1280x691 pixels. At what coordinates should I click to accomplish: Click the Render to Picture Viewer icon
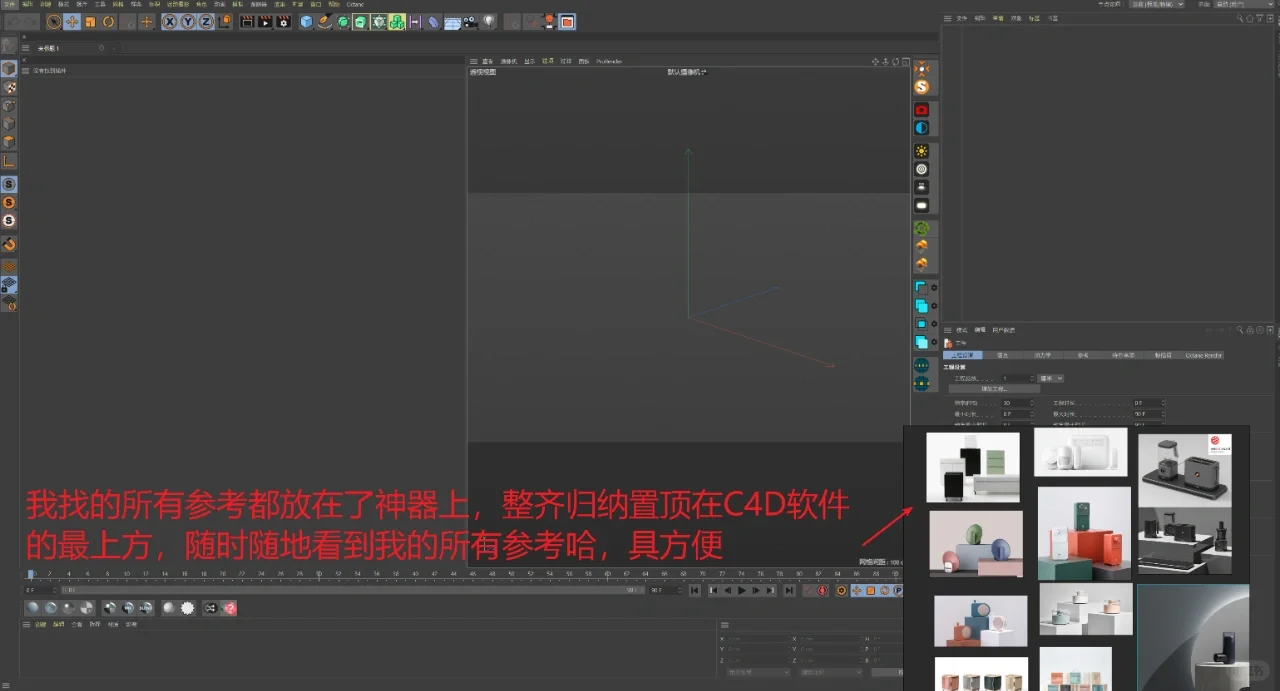point(265,21)
